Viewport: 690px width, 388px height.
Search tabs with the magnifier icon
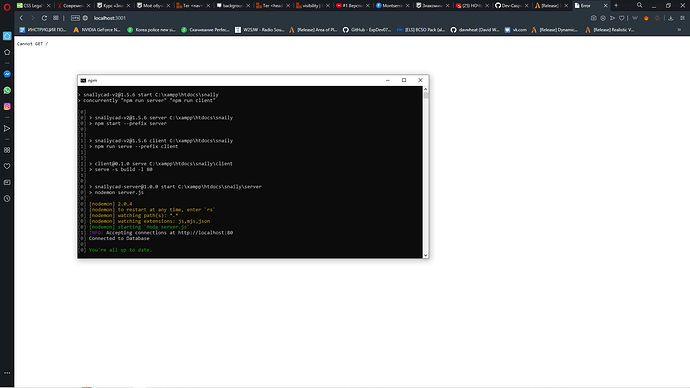click(x=639, y=5)
